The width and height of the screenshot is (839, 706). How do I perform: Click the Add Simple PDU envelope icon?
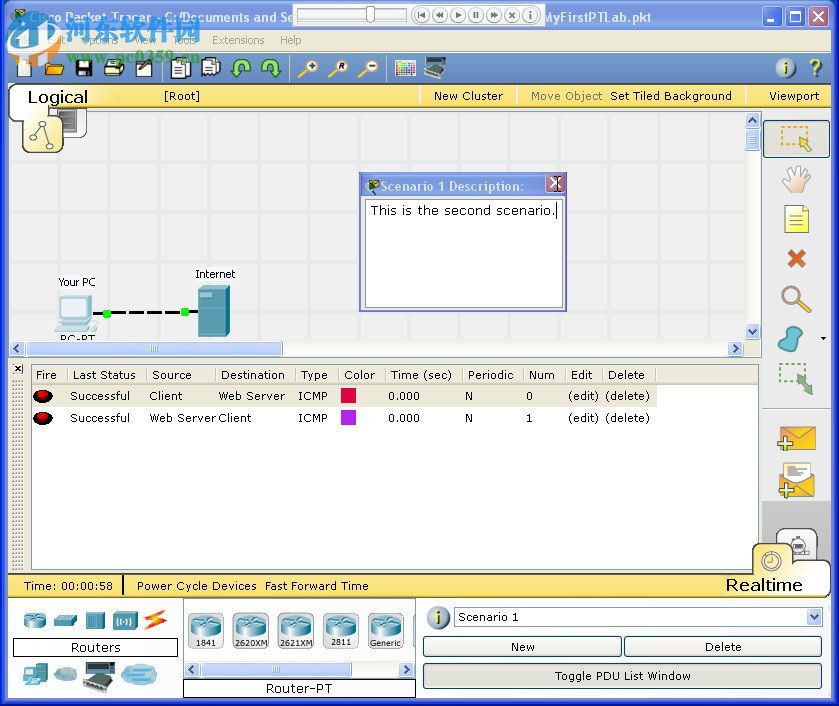coord(796,438)
